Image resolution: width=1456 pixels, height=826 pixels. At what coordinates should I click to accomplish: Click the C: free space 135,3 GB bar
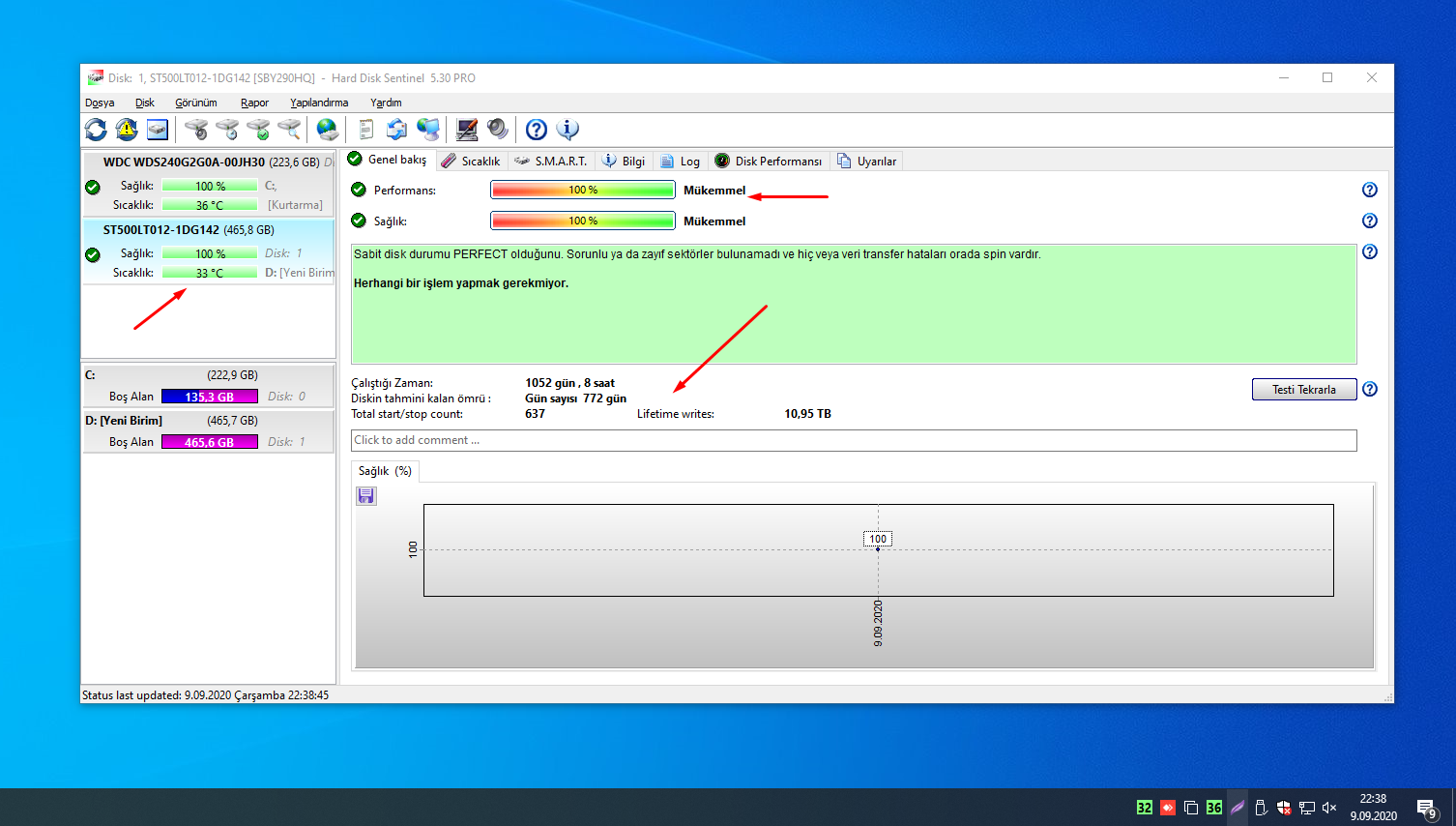click(210, 397)
